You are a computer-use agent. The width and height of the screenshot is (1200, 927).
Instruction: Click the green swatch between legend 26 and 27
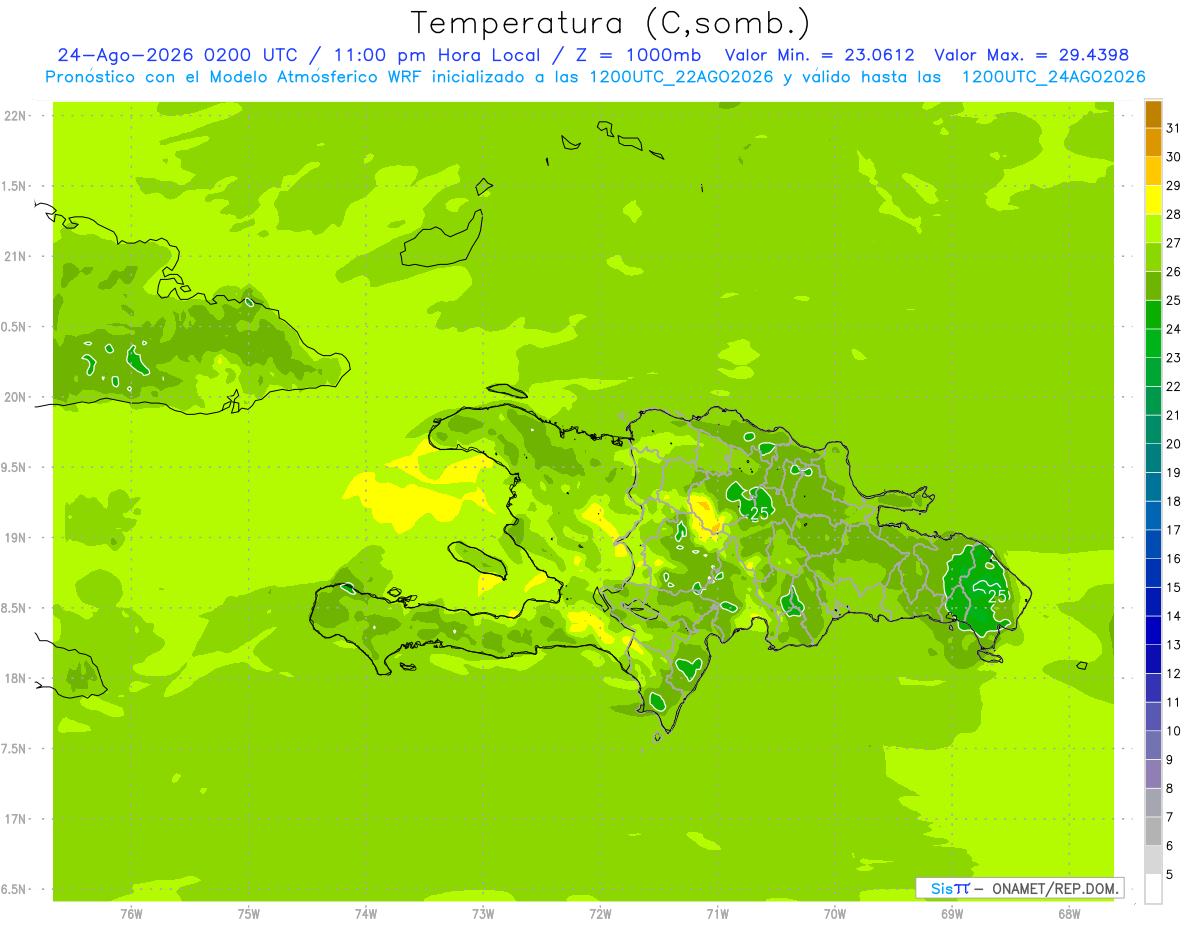[x=1153, y=258]
